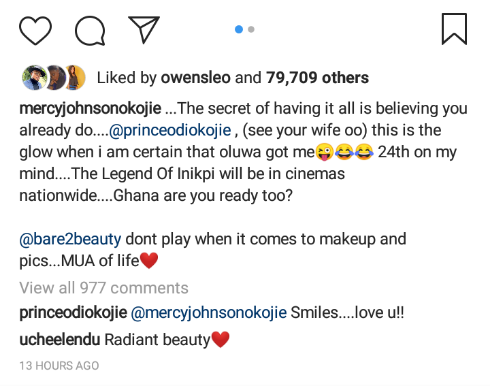Open the middle liker's profile avatar
490x386 pixels.
pos(55,77)
